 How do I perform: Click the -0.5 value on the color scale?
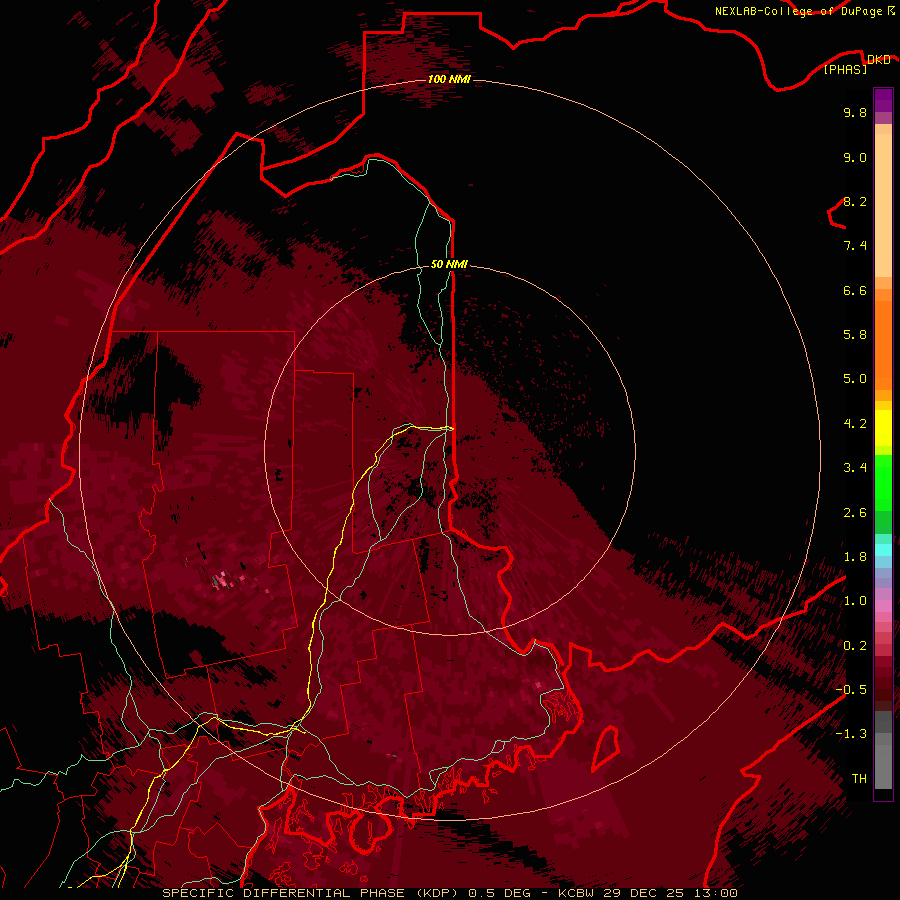(x=851, y=690)
